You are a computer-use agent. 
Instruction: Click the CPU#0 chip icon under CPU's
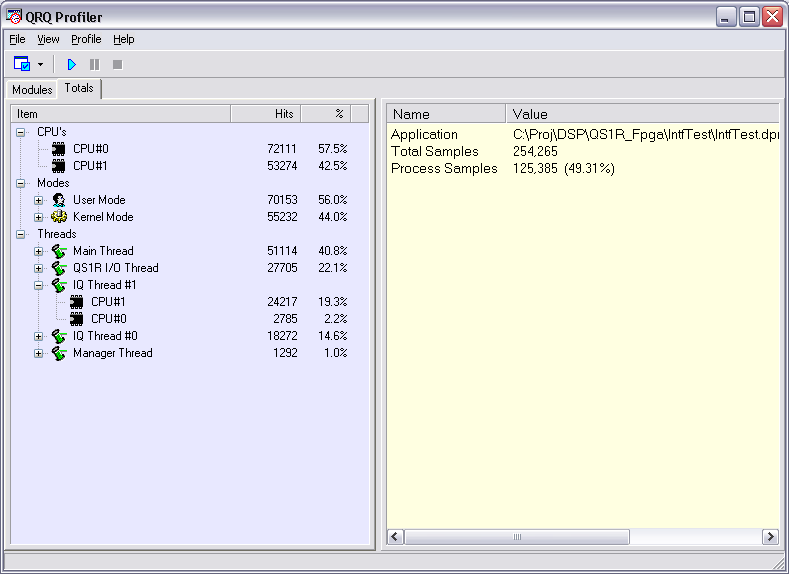[x=59, y=149]
